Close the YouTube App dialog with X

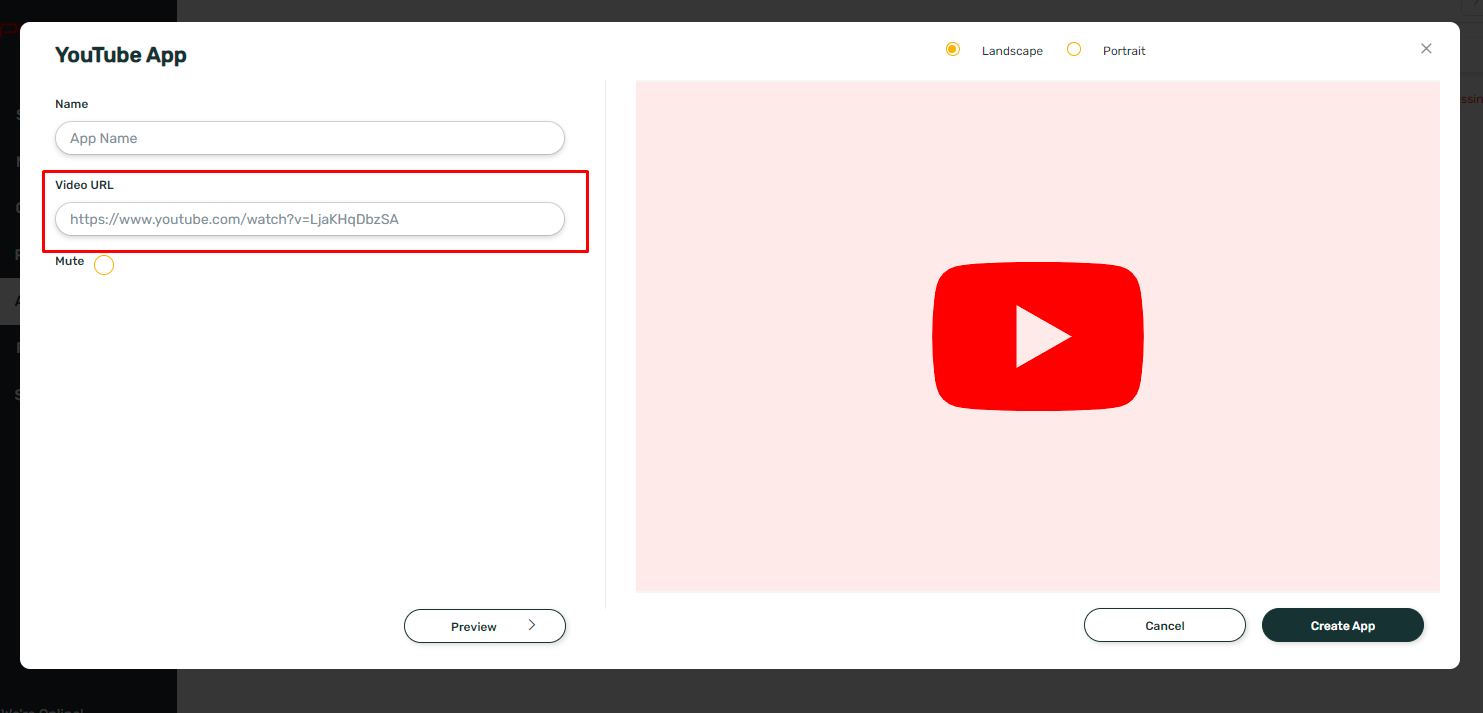(x=1426, y=49)
